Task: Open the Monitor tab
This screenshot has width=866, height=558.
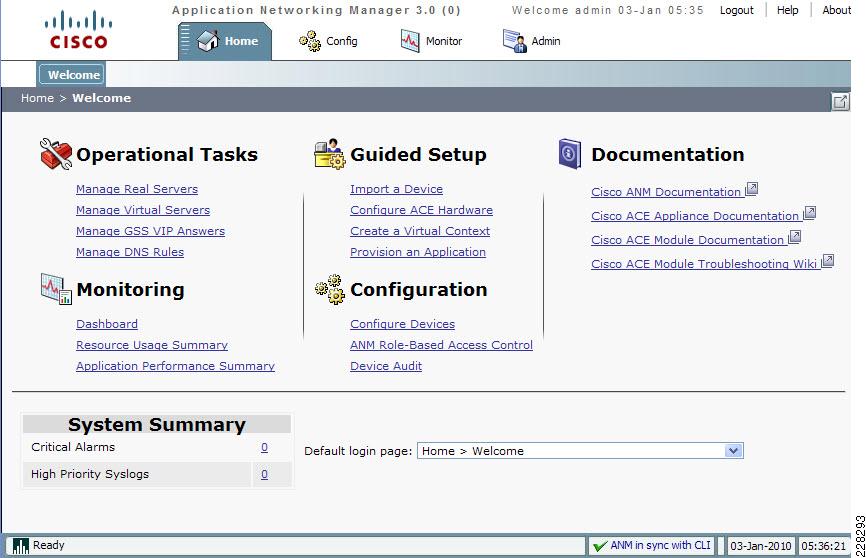Action: [431, 41]
